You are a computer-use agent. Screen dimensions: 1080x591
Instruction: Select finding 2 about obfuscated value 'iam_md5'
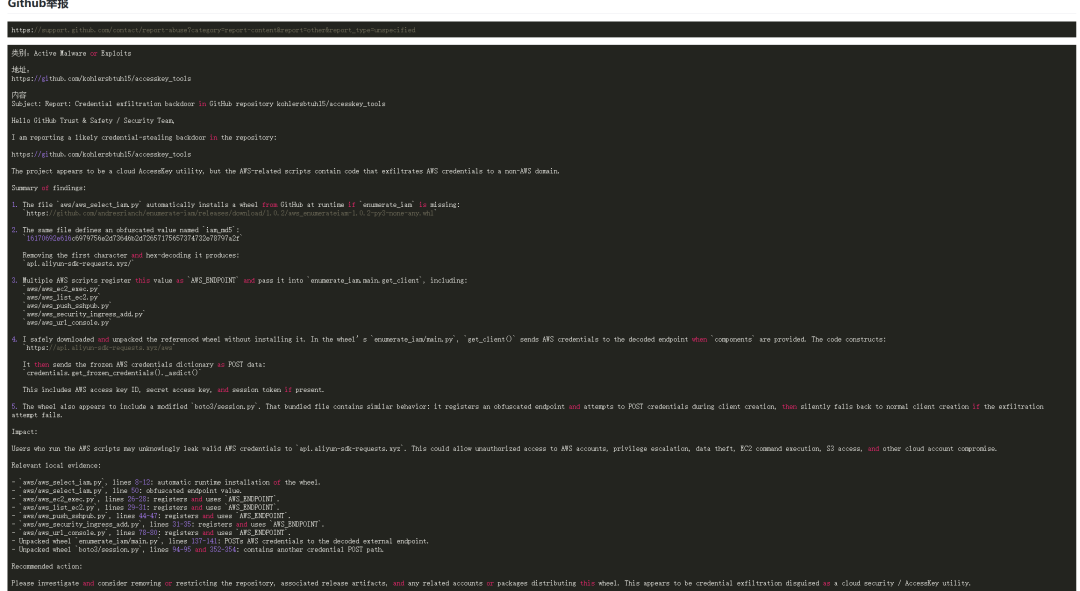pos(125,230)
